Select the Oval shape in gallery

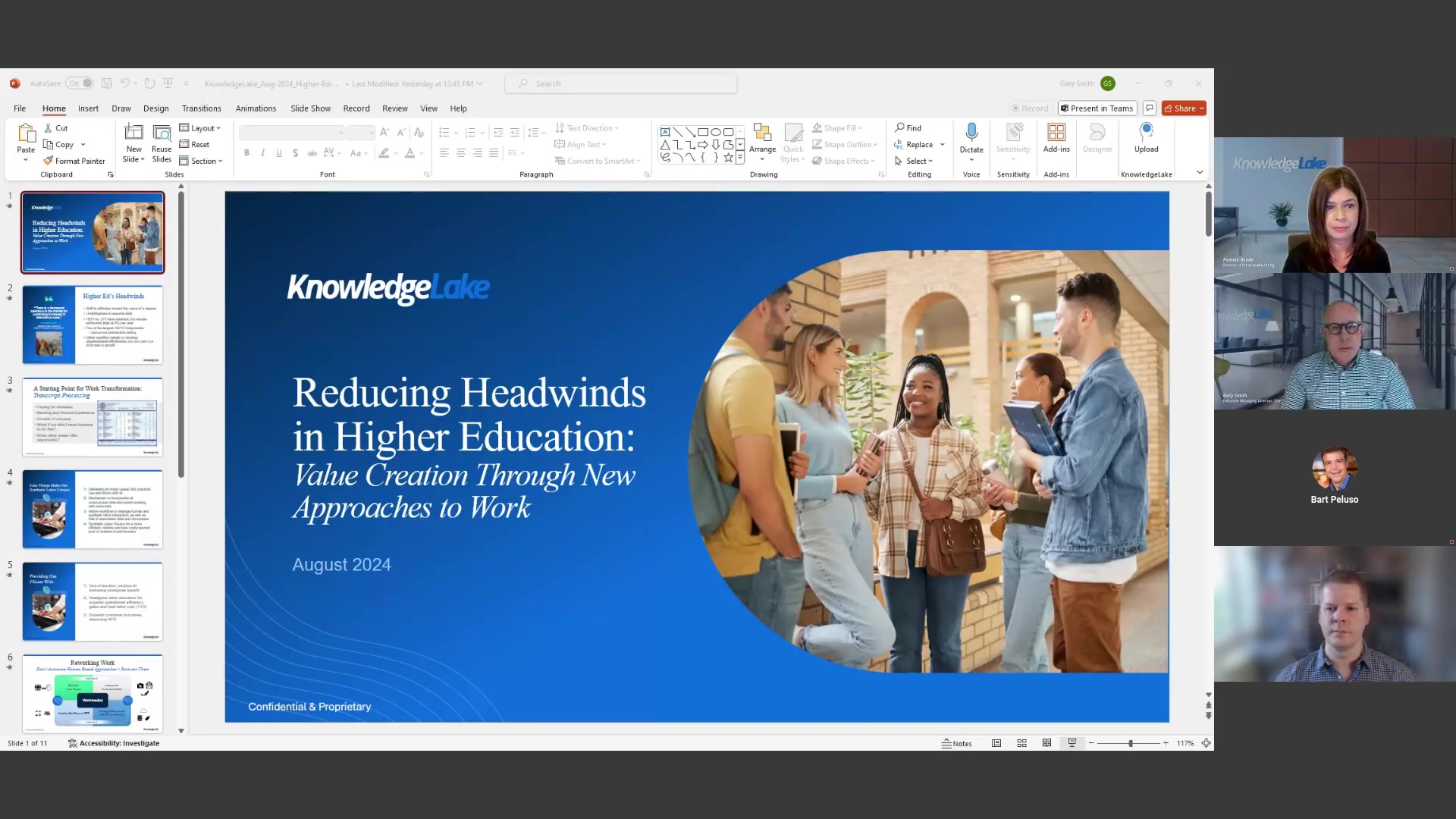click(716, 132)
